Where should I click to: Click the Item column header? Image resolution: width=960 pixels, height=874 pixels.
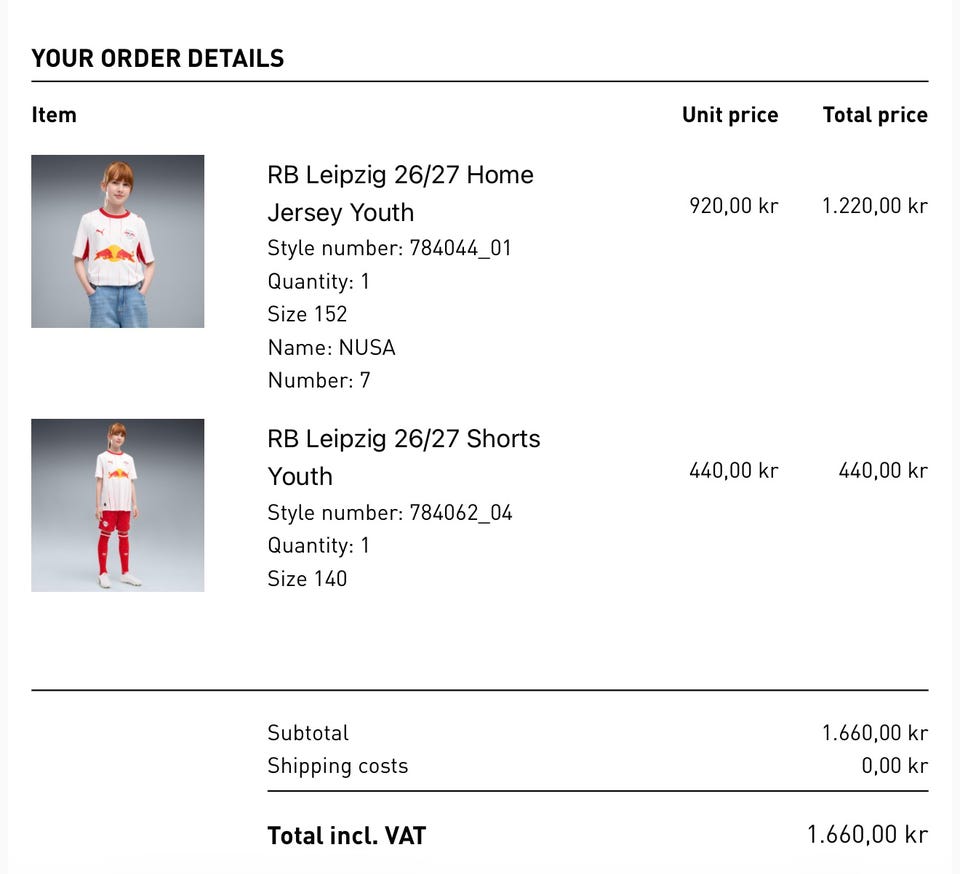coord(54,114)
